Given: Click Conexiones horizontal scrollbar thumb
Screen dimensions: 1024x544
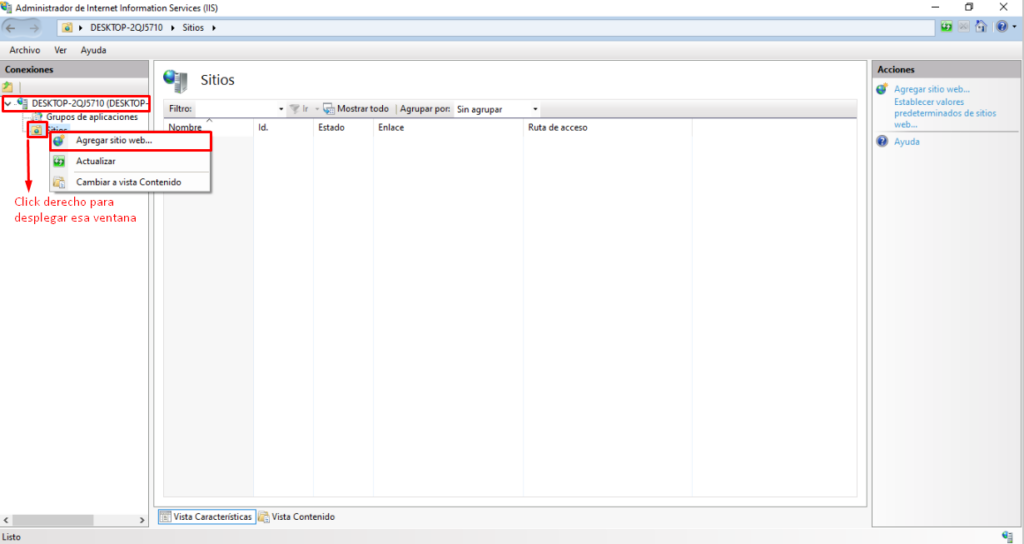Looking at the screenshot, I should pyautogui.click(x=53, y=520).
